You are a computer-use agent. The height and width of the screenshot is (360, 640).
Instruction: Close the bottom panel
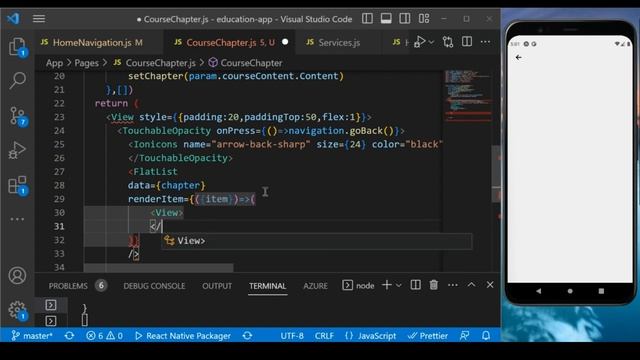coord(490,284)
